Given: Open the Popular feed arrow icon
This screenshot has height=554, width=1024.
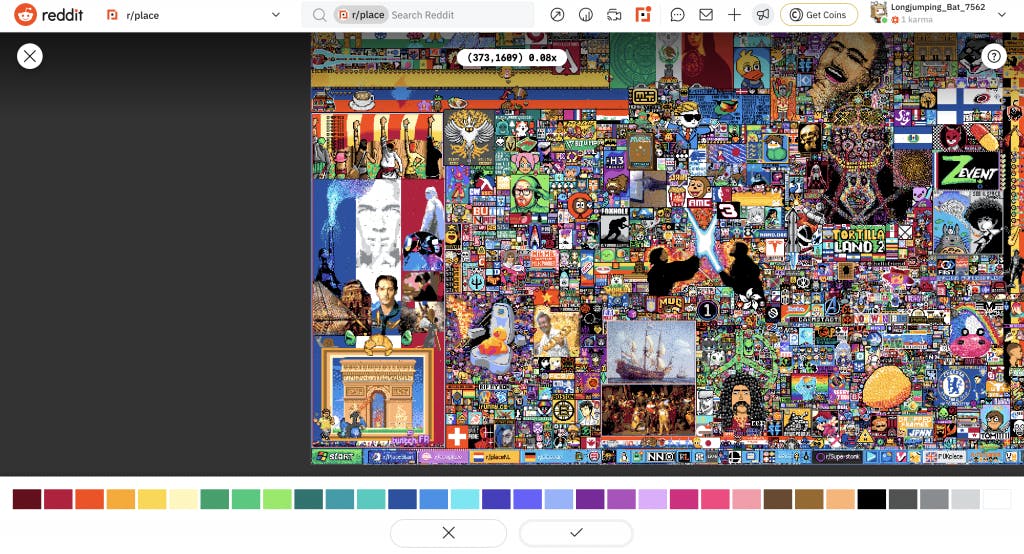Looking at the screenshot, I should [557, 14].
